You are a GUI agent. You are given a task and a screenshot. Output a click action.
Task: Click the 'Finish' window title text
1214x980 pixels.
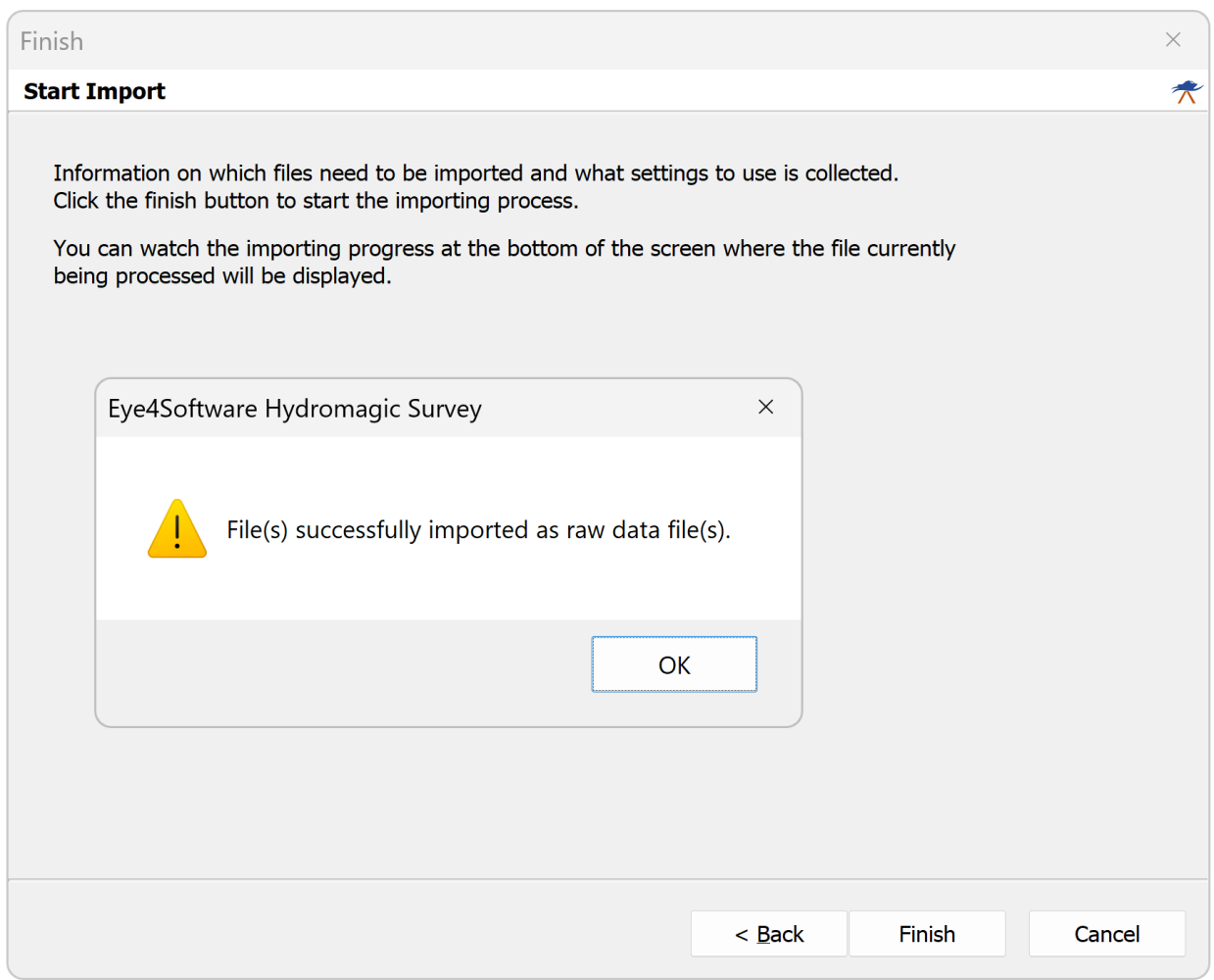point(52,41)
